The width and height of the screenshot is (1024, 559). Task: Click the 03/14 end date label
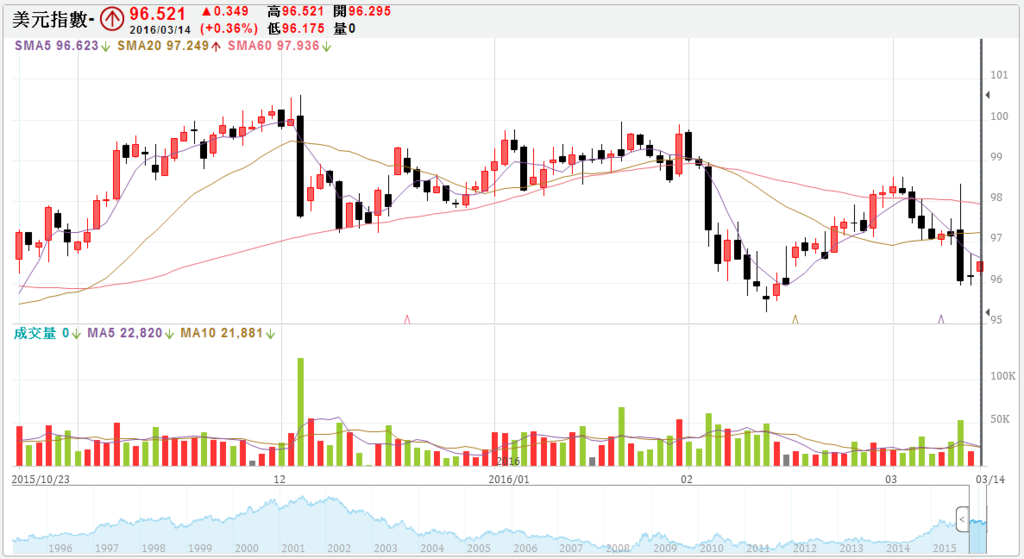coord(991,479)
